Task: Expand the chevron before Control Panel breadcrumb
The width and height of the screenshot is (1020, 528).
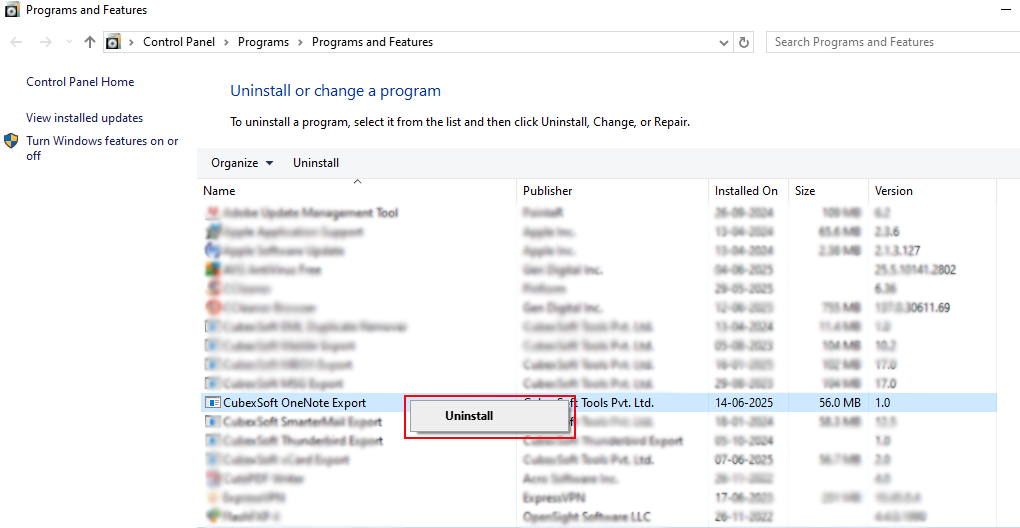Action: point(131,42)
